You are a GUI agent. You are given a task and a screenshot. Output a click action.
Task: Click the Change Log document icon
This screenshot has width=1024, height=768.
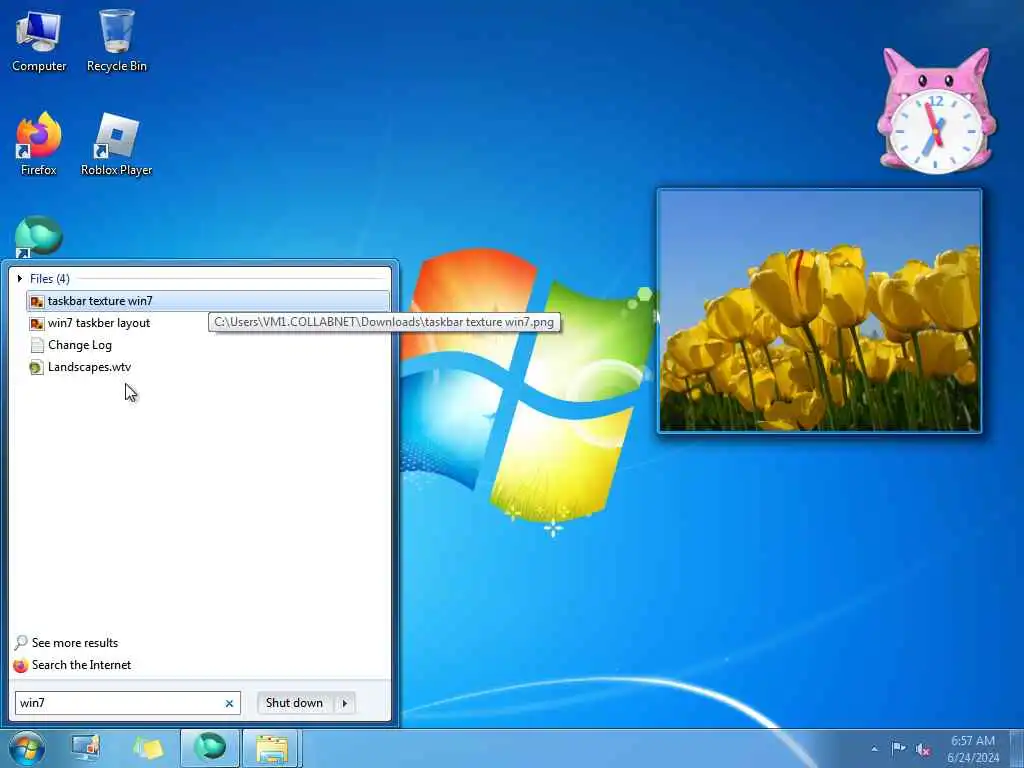tap(37, 345)
